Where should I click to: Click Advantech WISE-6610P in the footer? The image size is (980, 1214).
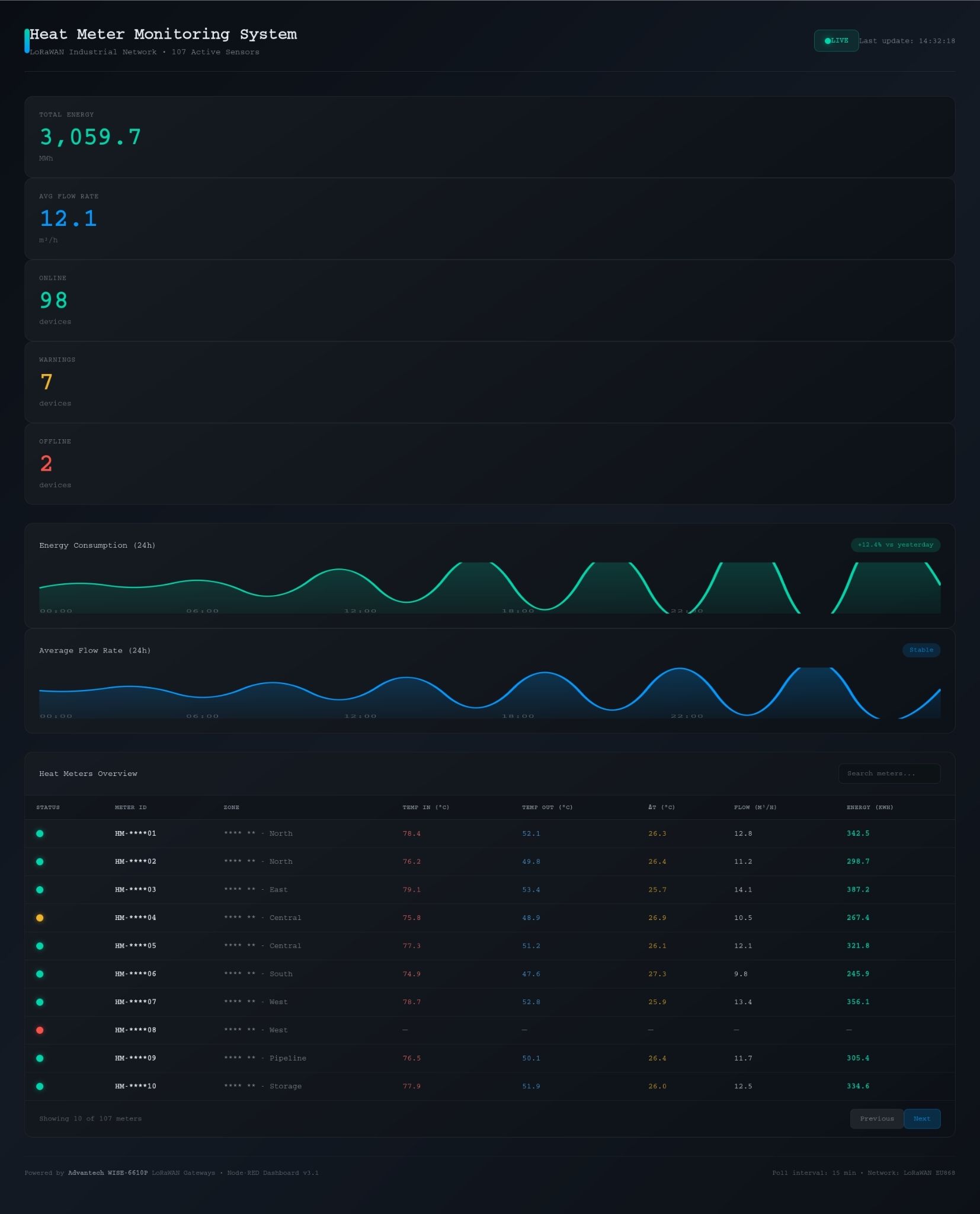[108, 1173]
